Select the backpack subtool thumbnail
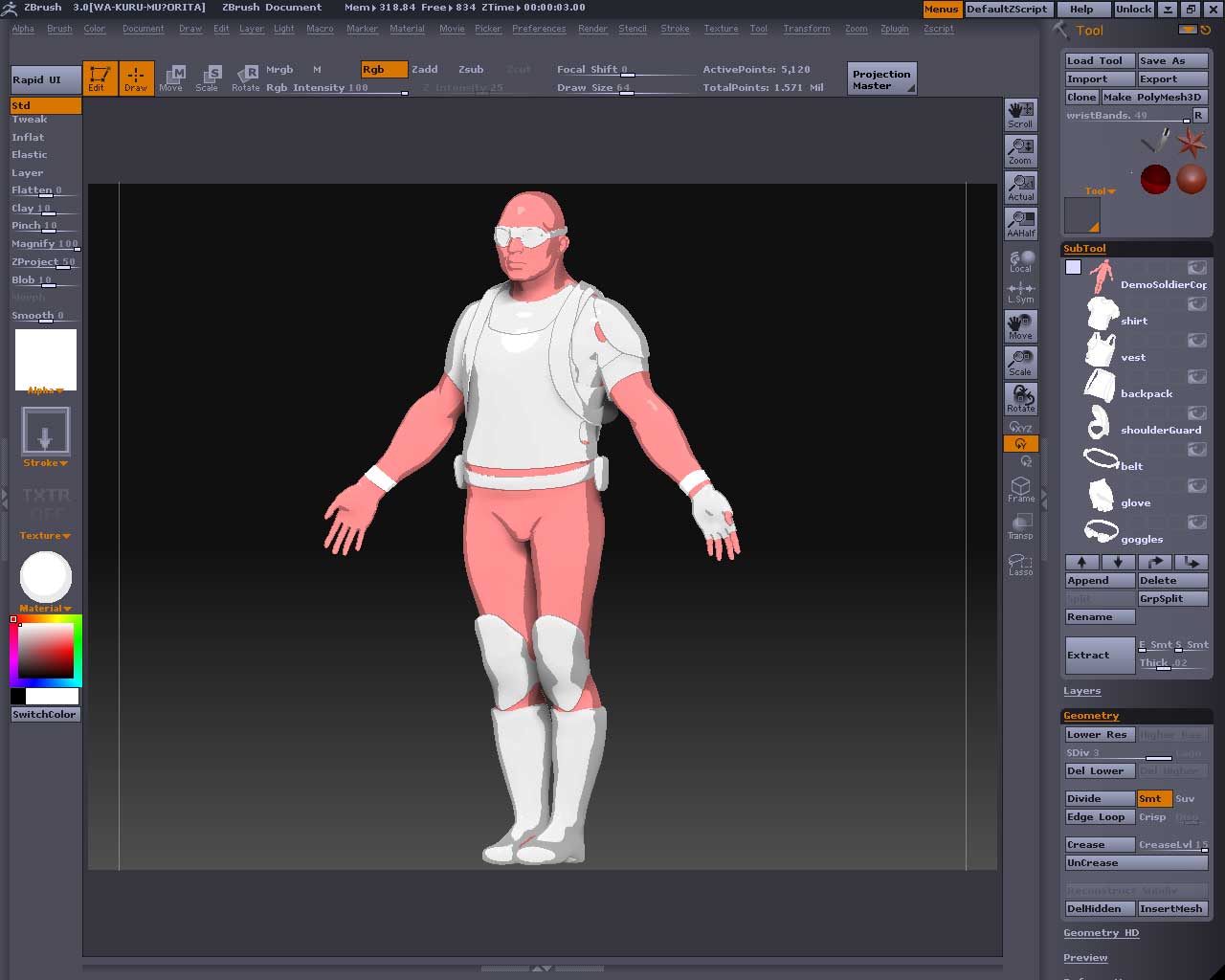Screen dimensions: 1225x980 (x=1102, y=386)
